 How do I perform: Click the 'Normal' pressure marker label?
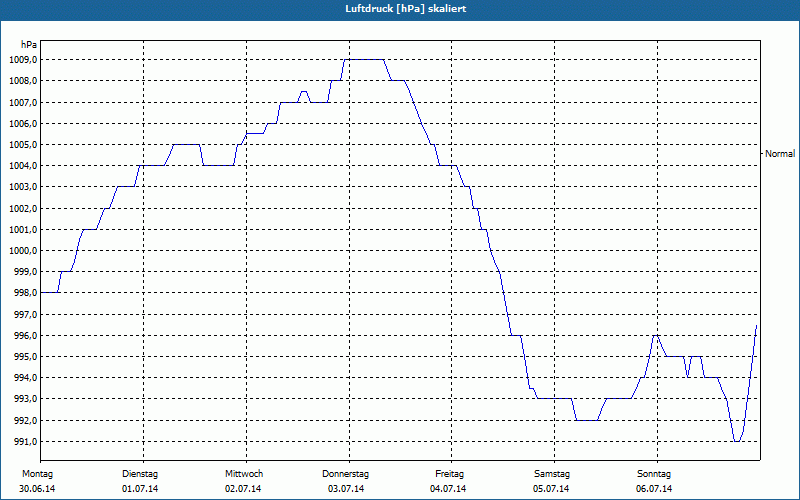[780, 154]
